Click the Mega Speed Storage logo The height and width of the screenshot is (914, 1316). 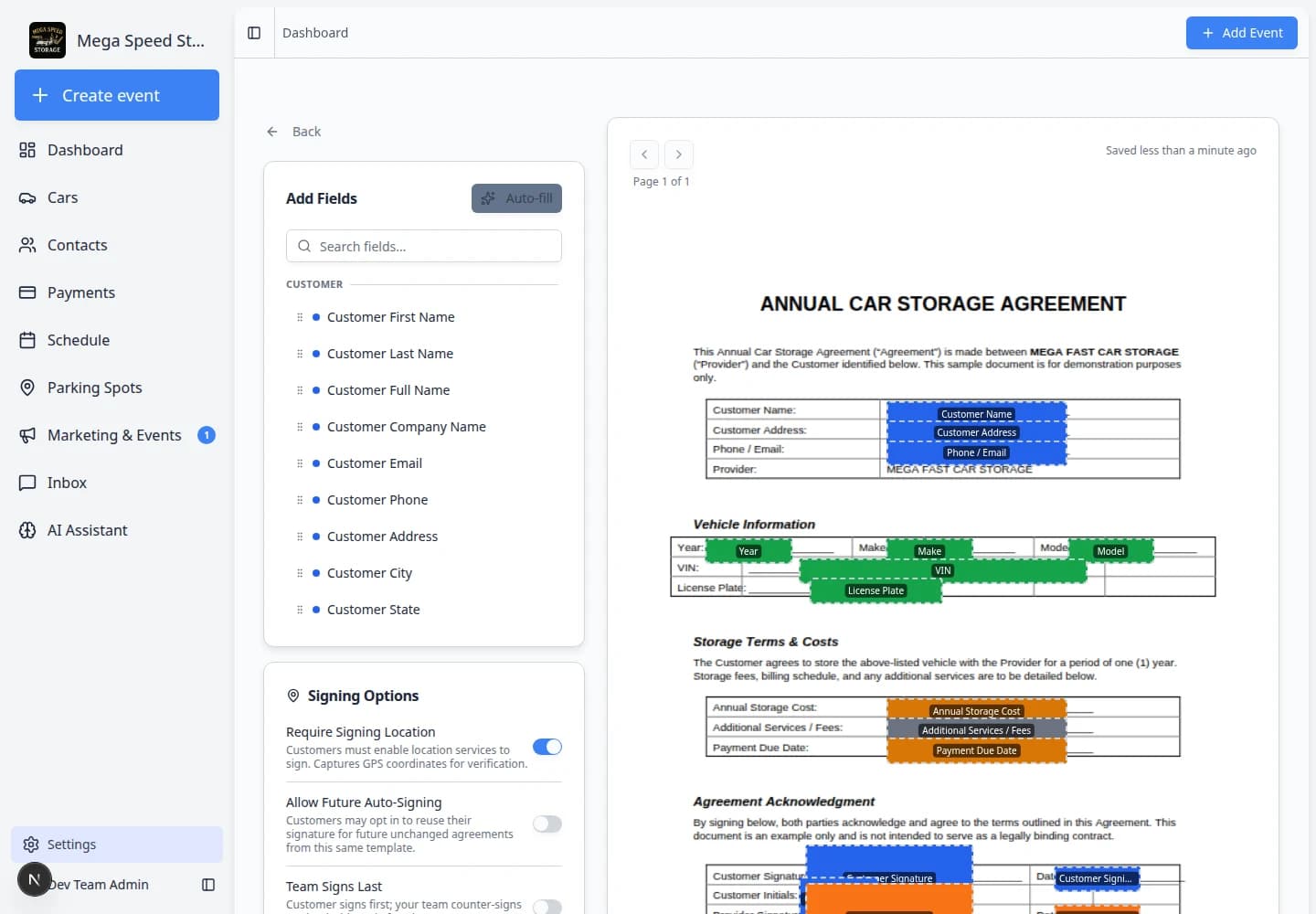pyautogui.click(x=48, y=40)
